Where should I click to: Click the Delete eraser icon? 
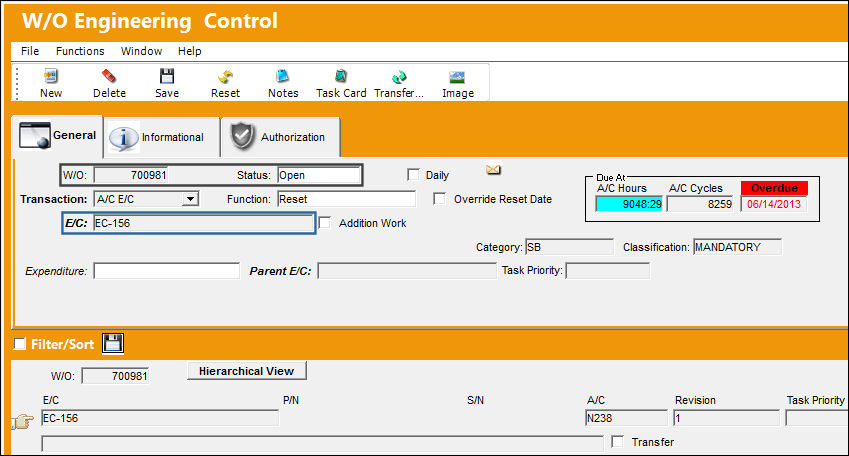point(109,76)
